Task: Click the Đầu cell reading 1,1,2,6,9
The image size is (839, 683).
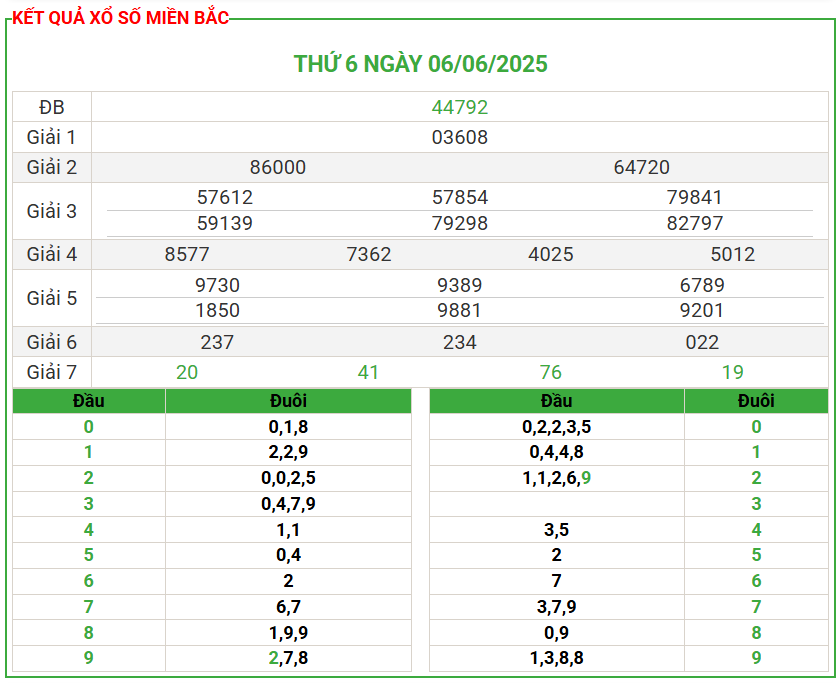Action: click(556, 477)
